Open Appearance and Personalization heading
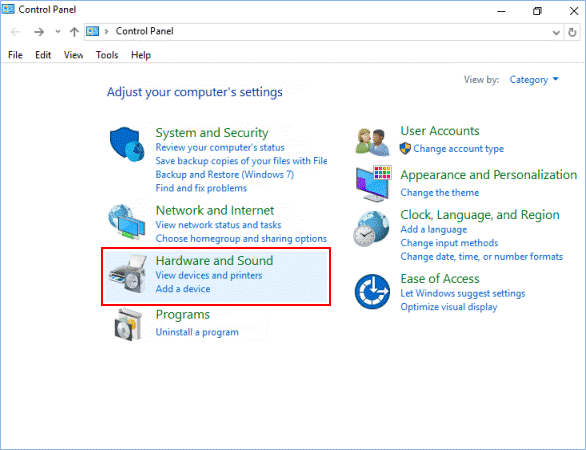This screenshot has height=450, width=586. (489, 175)
